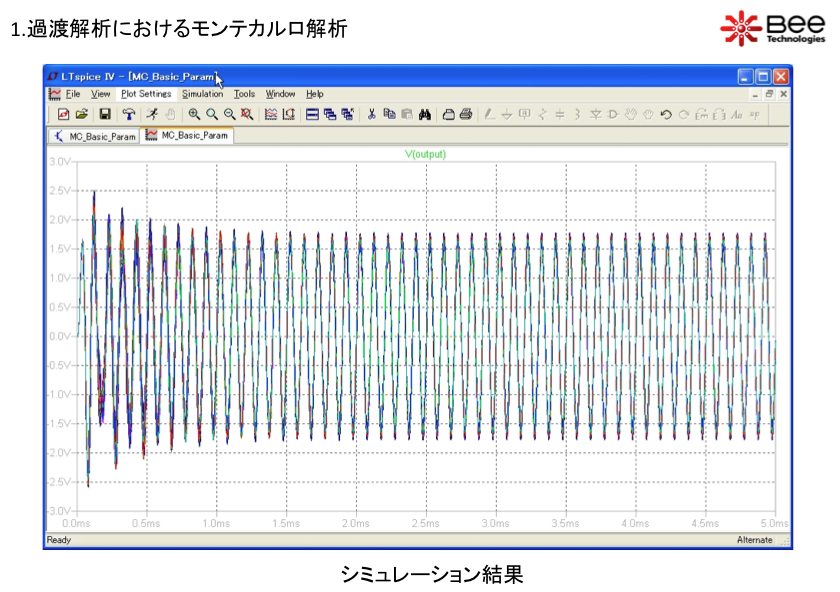
Task: Open the Plot Settings menu
Action: coord(146,94)
